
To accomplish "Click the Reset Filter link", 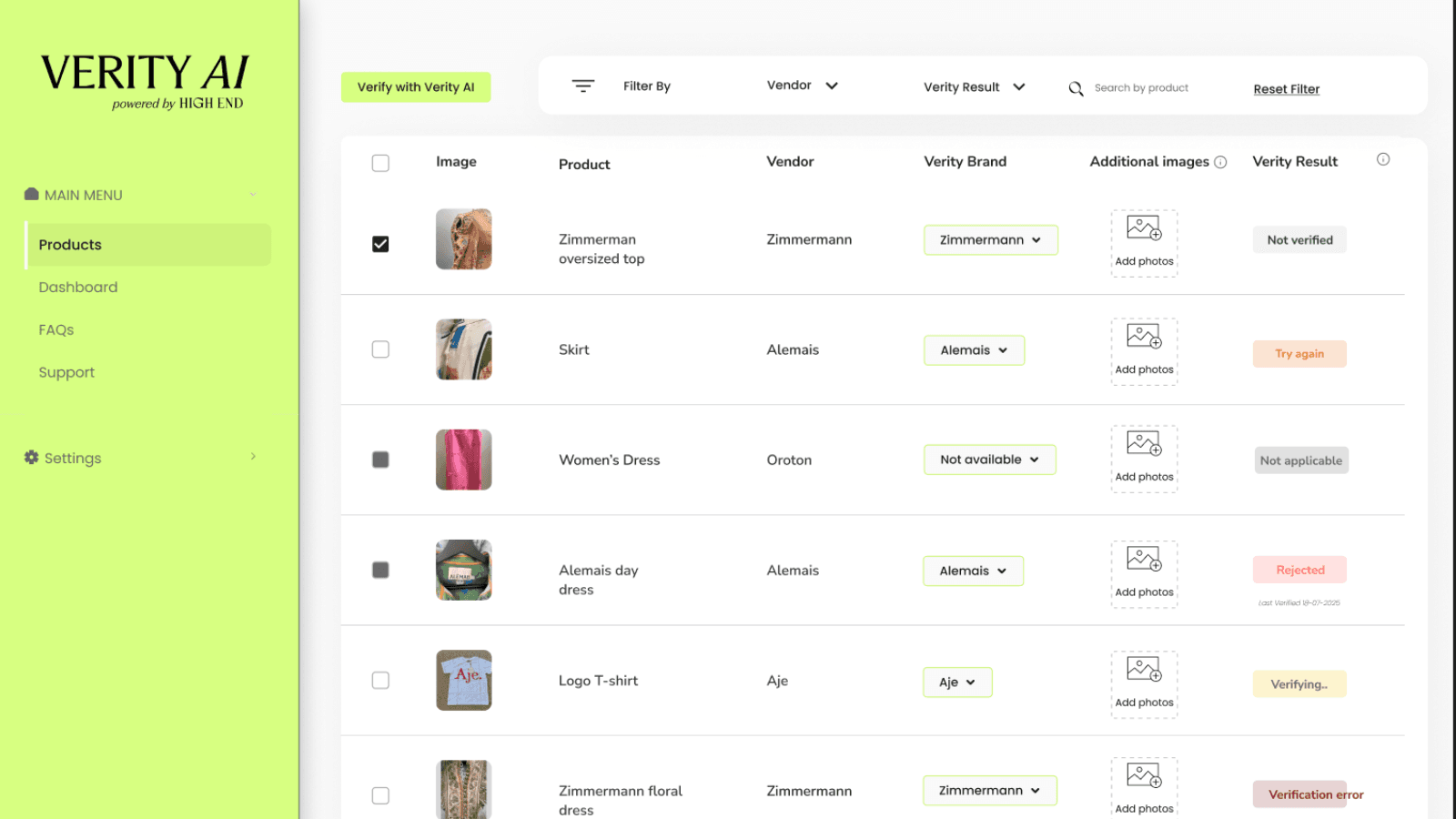I will point(1286,88).
